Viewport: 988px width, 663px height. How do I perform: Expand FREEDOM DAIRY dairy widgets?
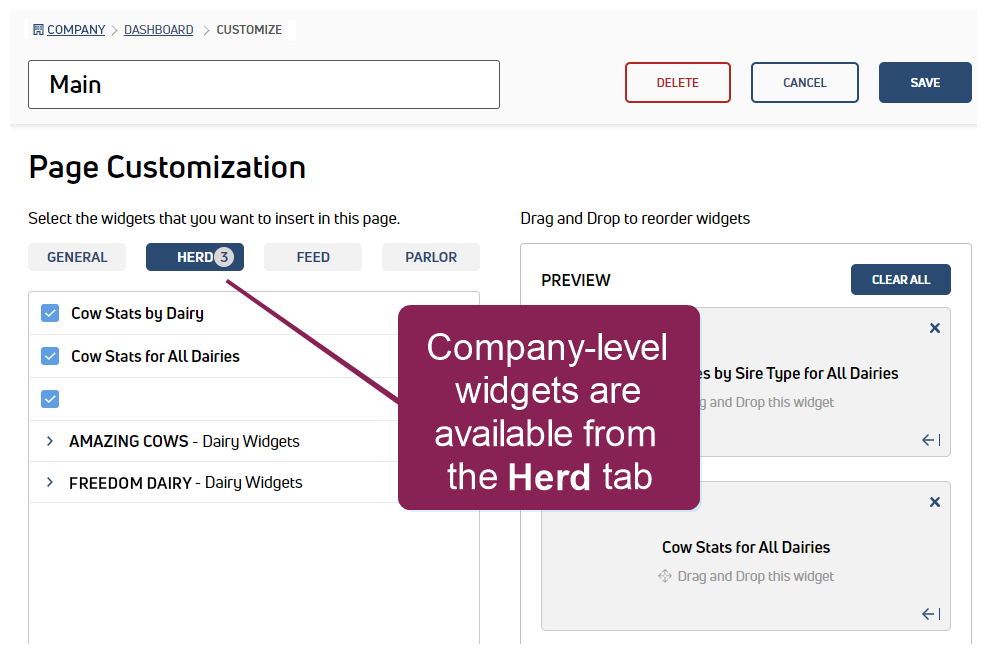(50, 483)
